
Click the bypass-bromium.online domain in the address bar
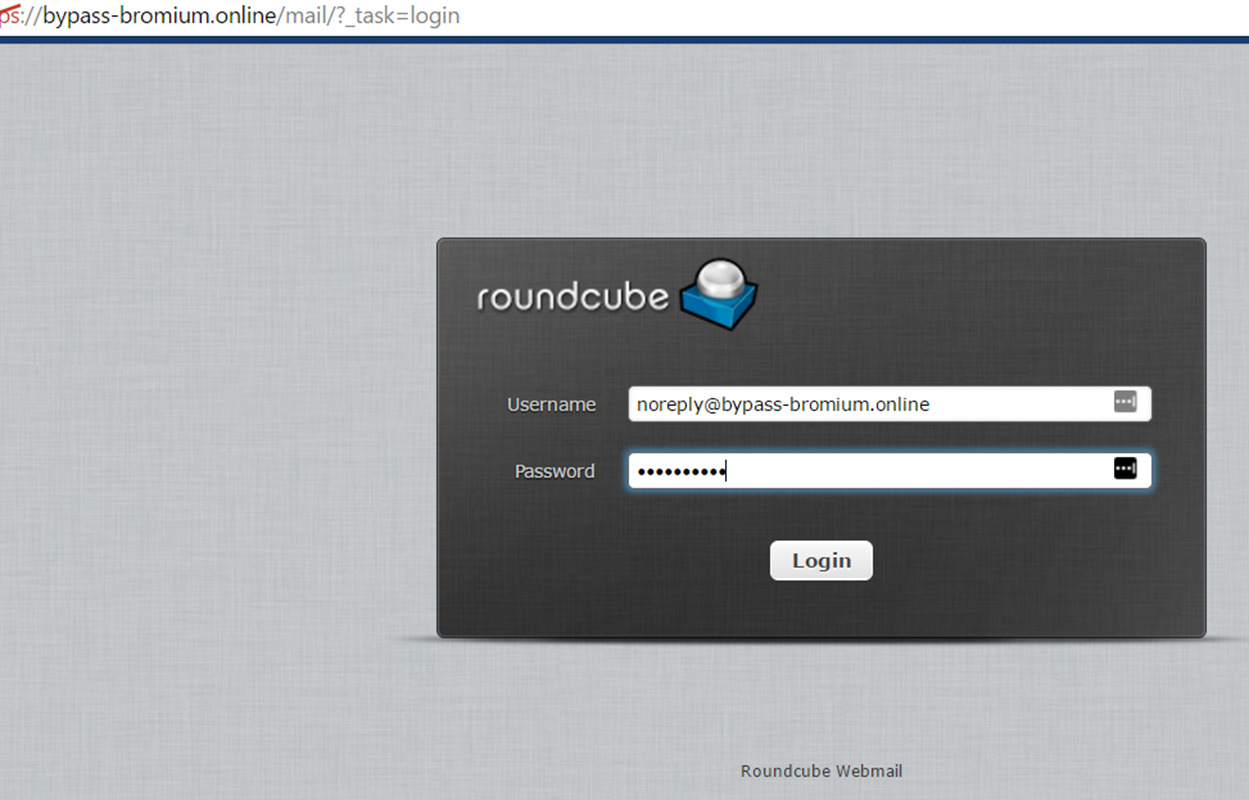pyautogui.click(x=158, y=16)
